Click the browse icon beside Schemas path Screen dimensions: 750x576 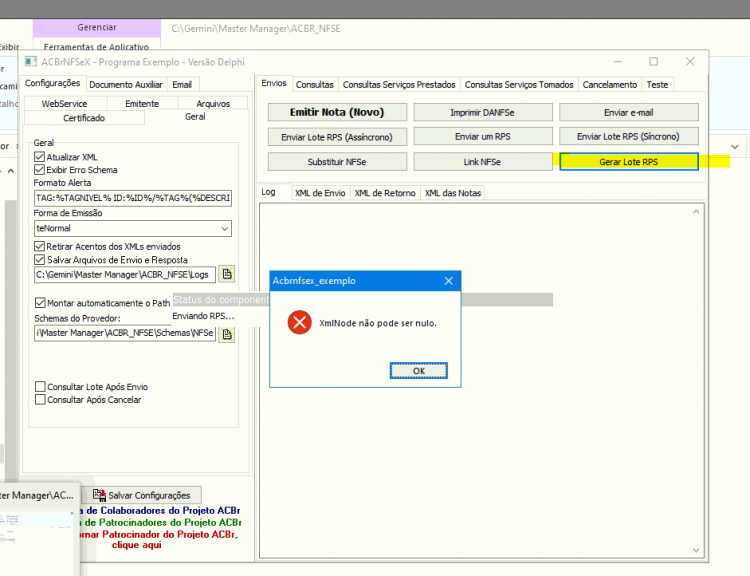(x=227, y=333)
